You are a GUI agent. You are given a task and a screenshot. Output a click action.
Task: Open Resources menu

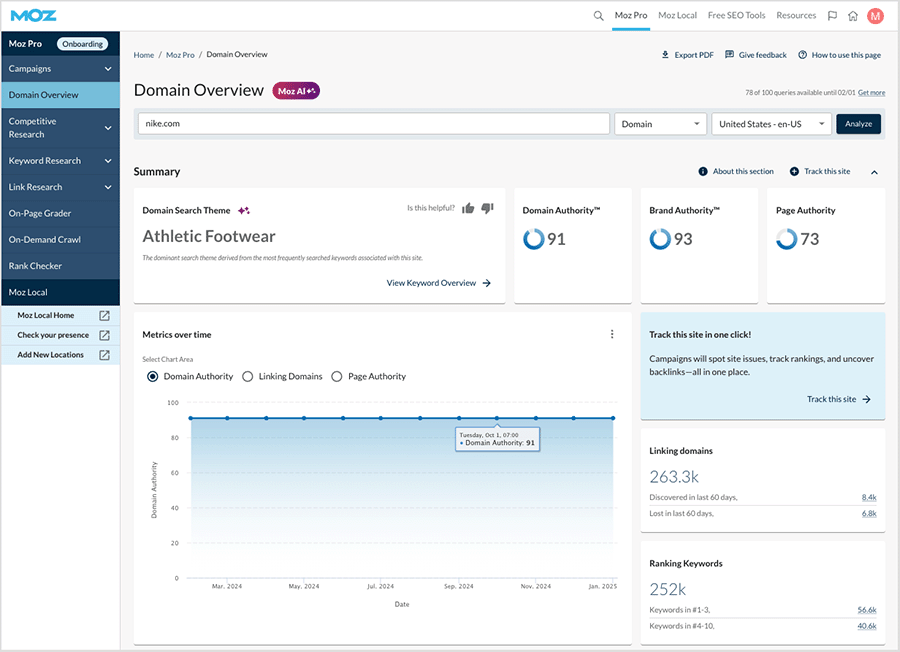(796, 15)
